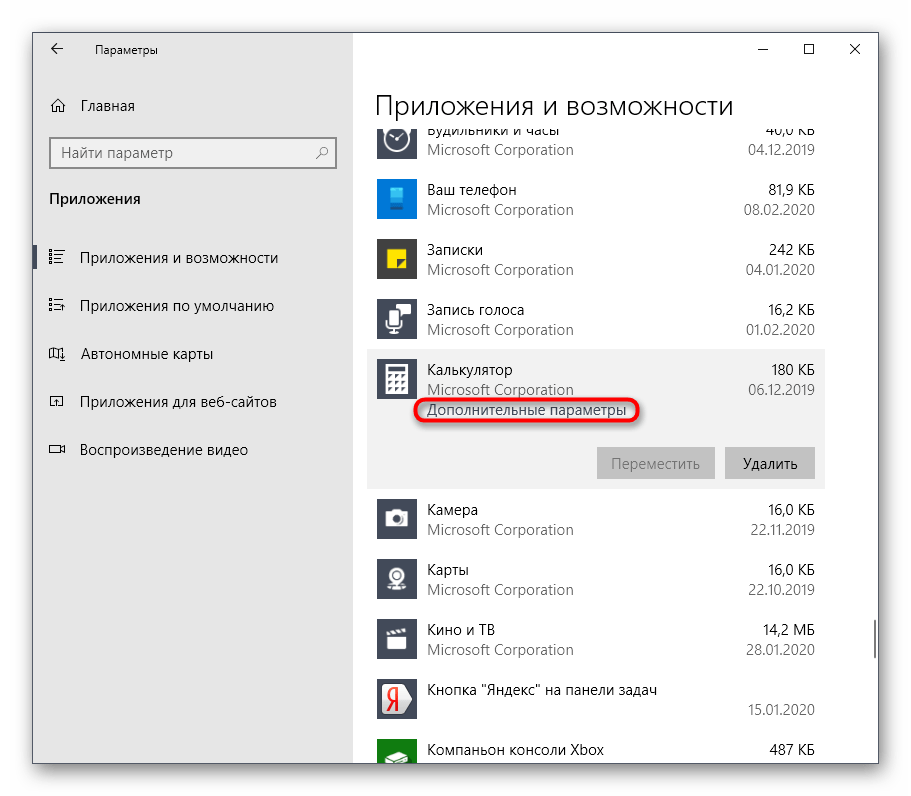Screen dimensions: 911x796
Task: Select the Записки sticky notes icon
Action: point(396,259)
